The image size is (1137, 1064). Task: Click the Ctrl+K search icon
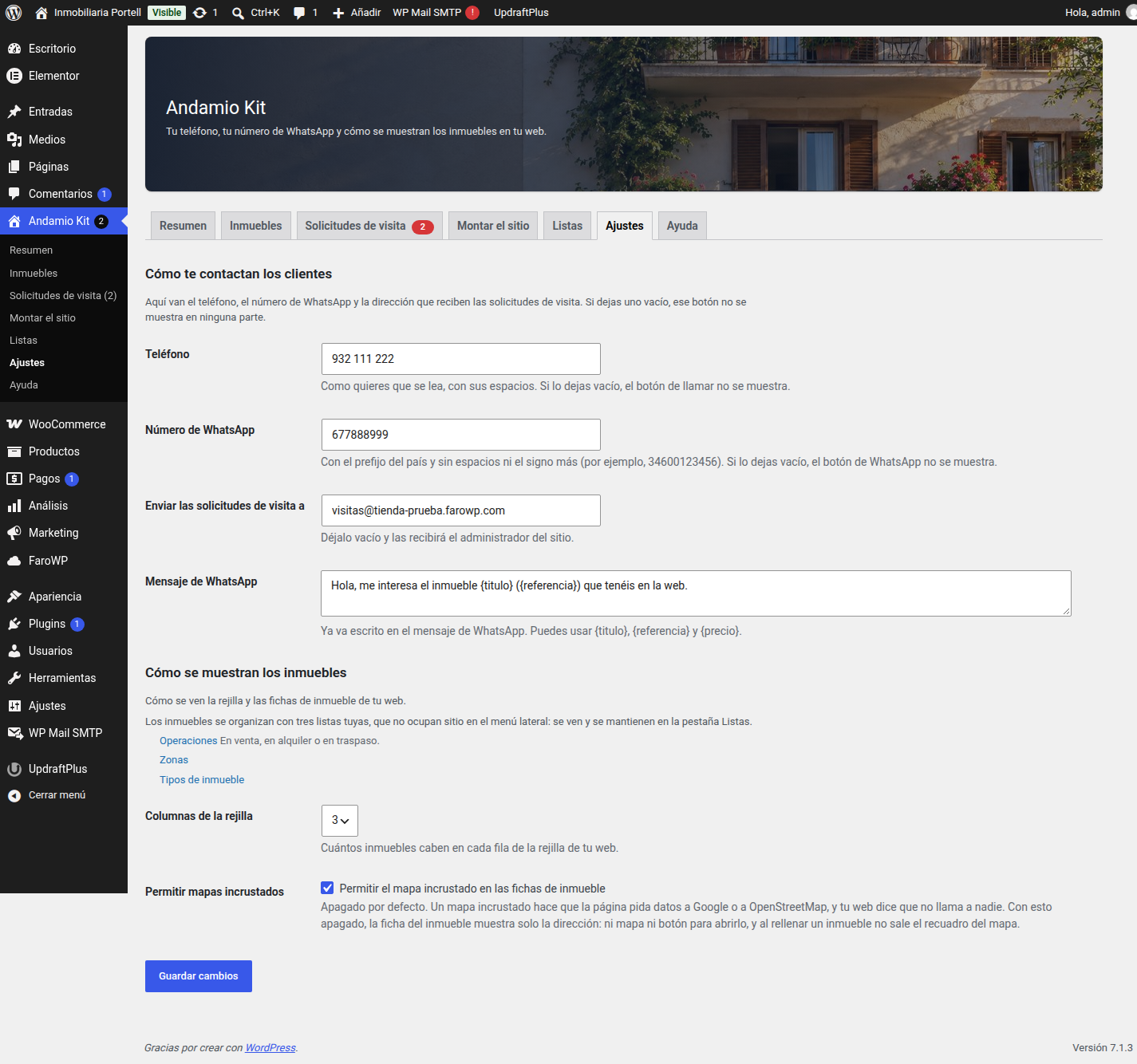pos(238,13)
